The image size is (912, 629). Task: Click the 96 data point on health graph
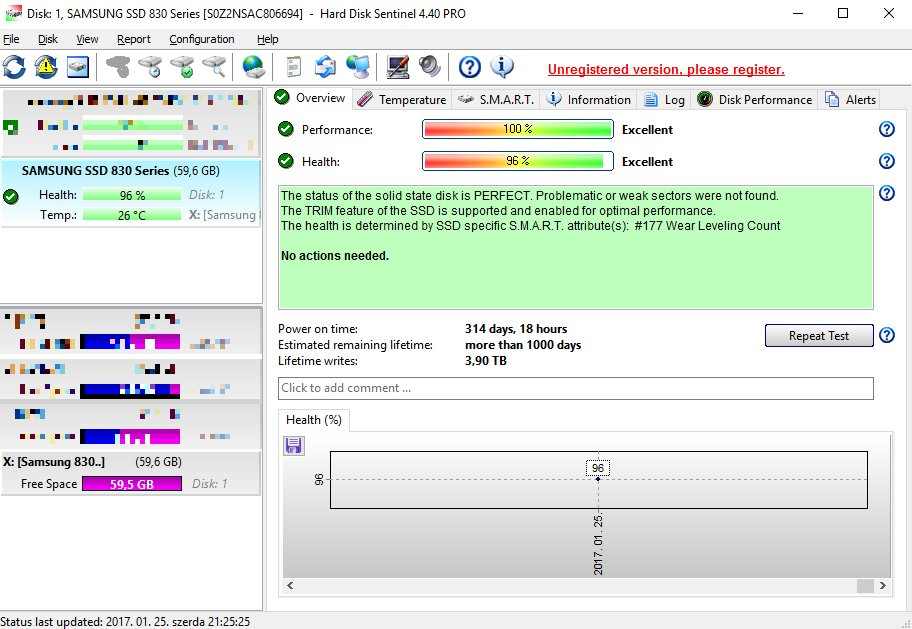click(597, 479)
